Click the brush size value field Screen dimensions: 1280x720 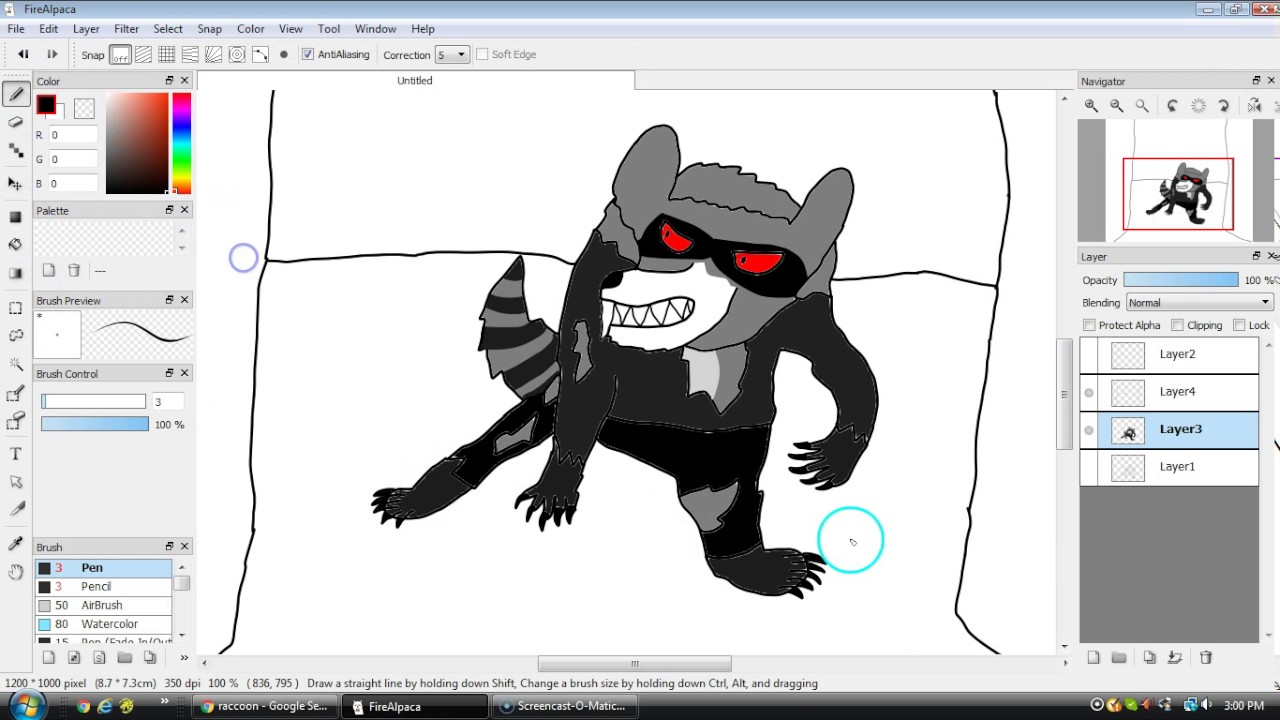[167, 402]
